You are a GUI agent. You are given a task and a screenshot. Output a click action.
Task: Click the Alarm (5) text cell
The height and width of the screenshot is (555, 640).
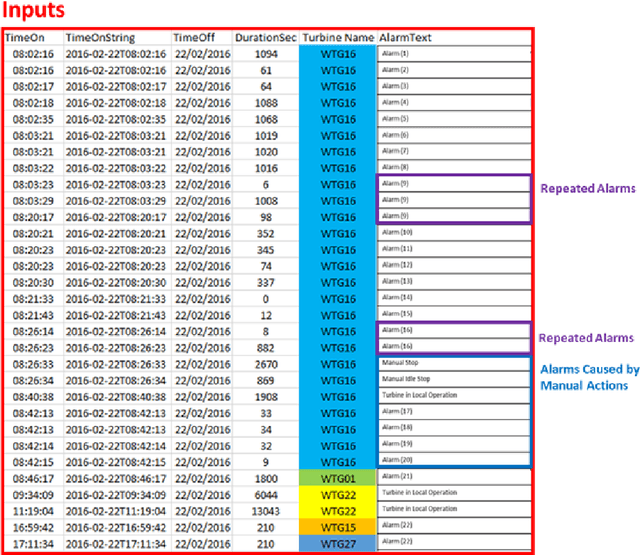click(x=454, y=119)
